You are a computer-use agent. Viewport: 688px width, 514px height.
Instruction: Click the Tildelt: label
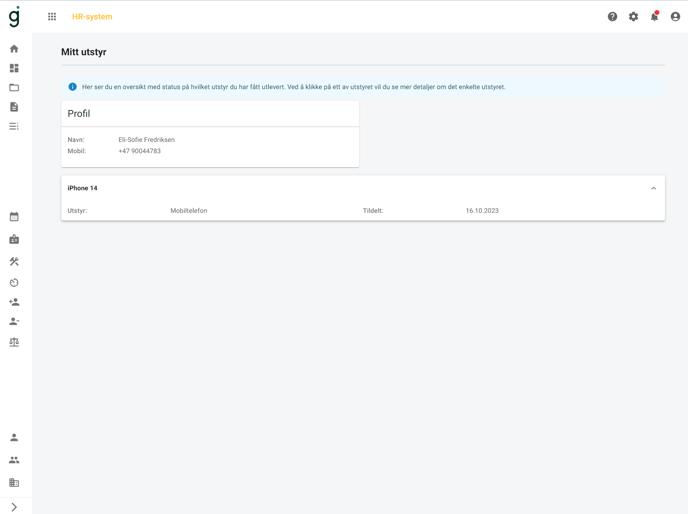point(373,211)
